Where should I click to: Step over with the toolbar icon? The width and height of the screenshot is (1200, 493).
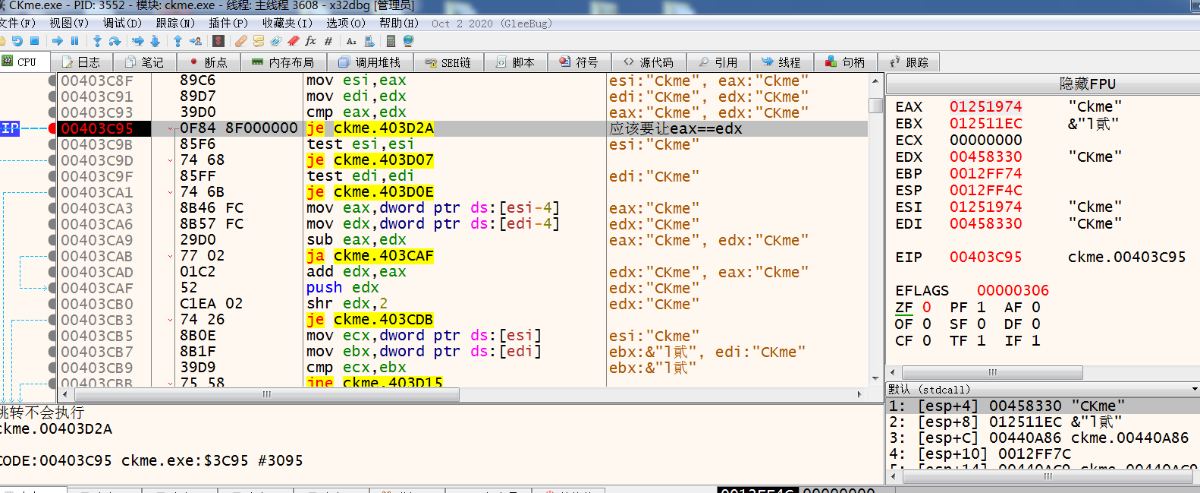point(115,41)
